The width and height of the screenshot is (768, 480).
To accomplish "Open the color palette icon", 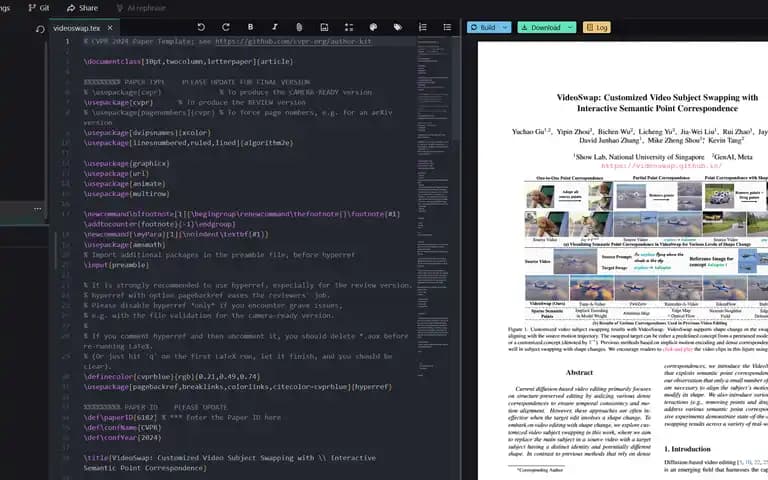I will click(x=373, y=27).
